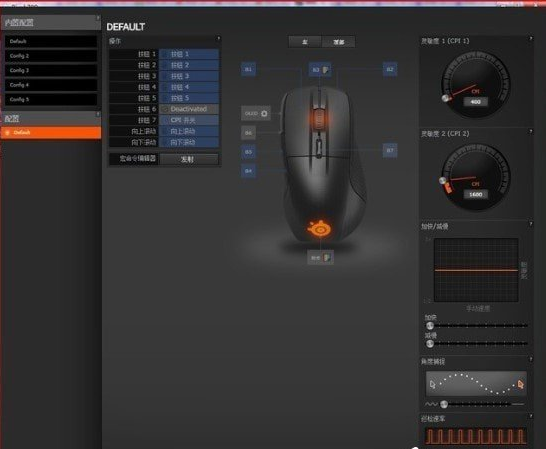Image resolution: width=546 pixels, height=449 pixels.
Task: Open help for the angle snapping section
Action: pos(531,358)
